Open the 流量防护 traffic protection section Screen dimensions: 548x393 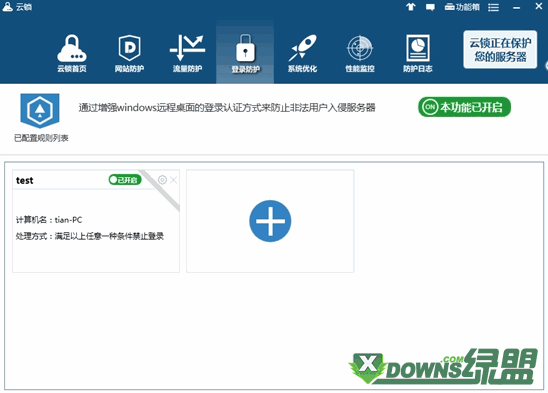[187, 53]
